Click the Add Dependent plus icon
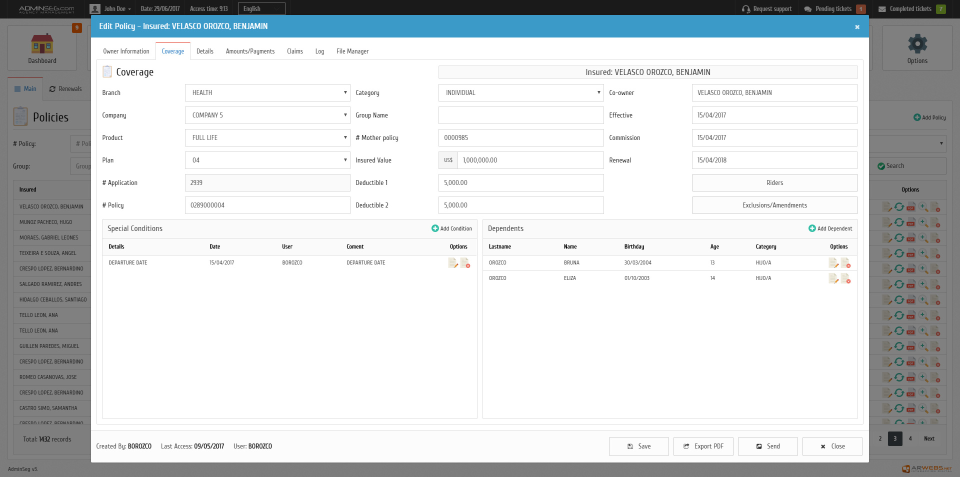Image resolution: width=960 pixels, height=477 pixels. (x=812, y=228)
